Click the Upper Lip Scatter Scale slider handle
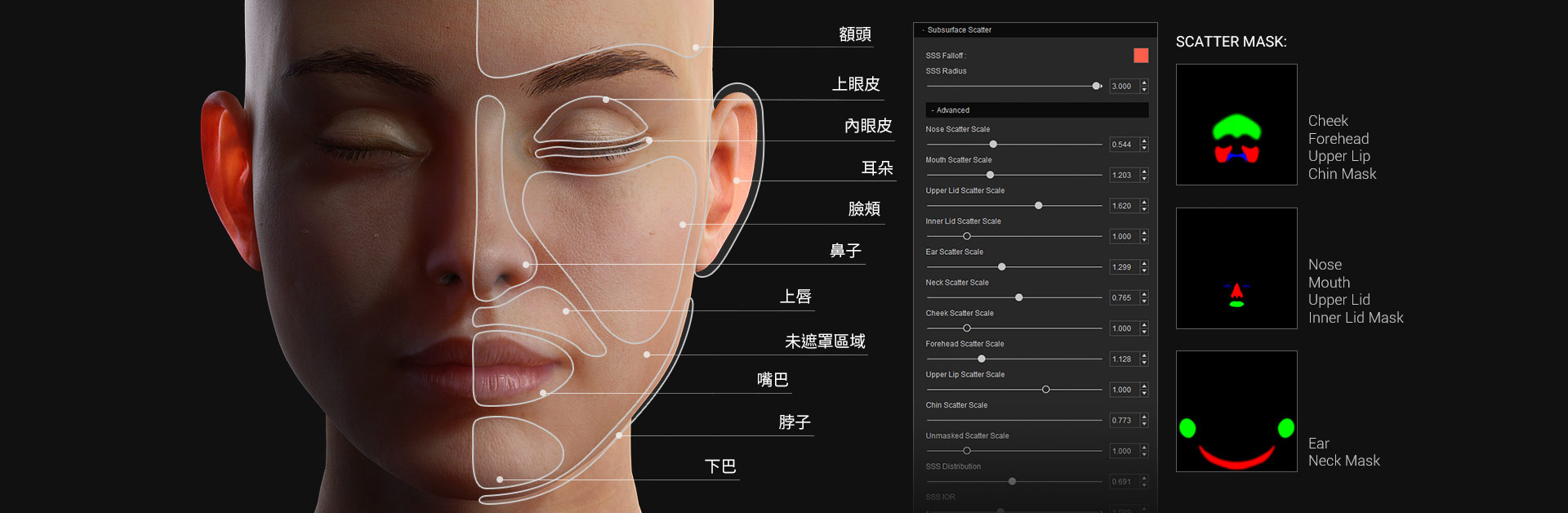 (1046, 390)
